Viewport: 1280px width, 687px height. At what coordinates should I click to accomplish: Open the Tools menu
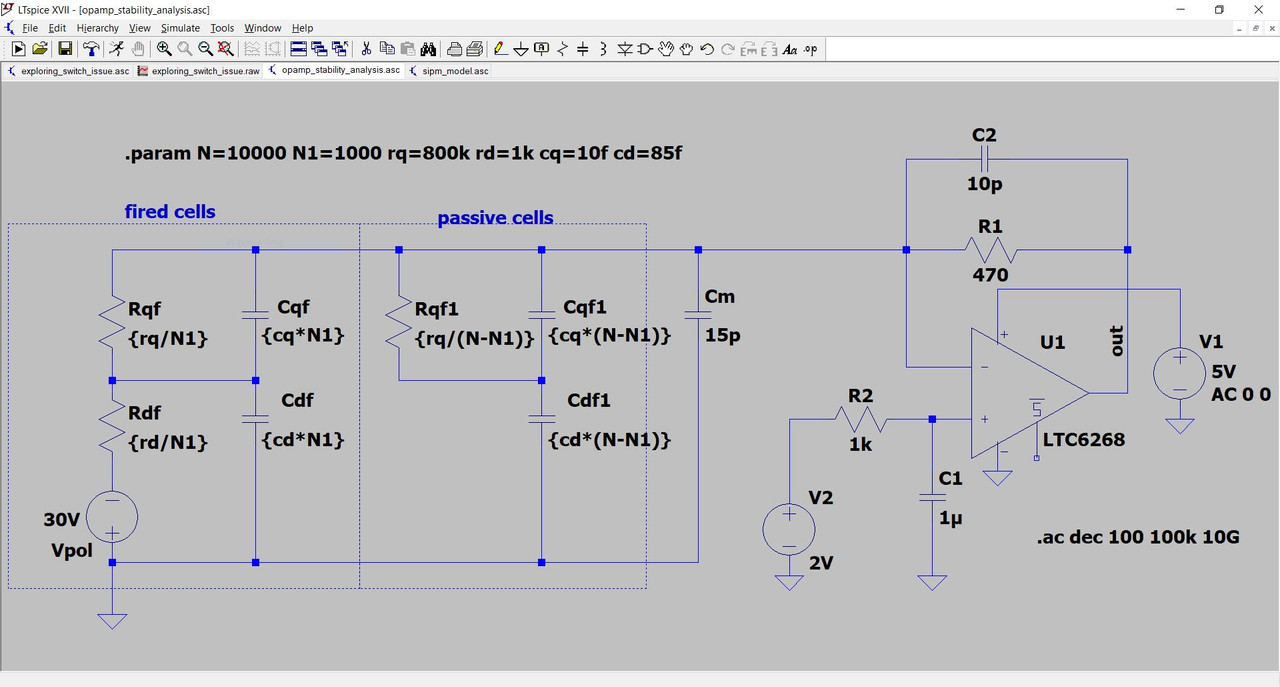tap(222, 28)
